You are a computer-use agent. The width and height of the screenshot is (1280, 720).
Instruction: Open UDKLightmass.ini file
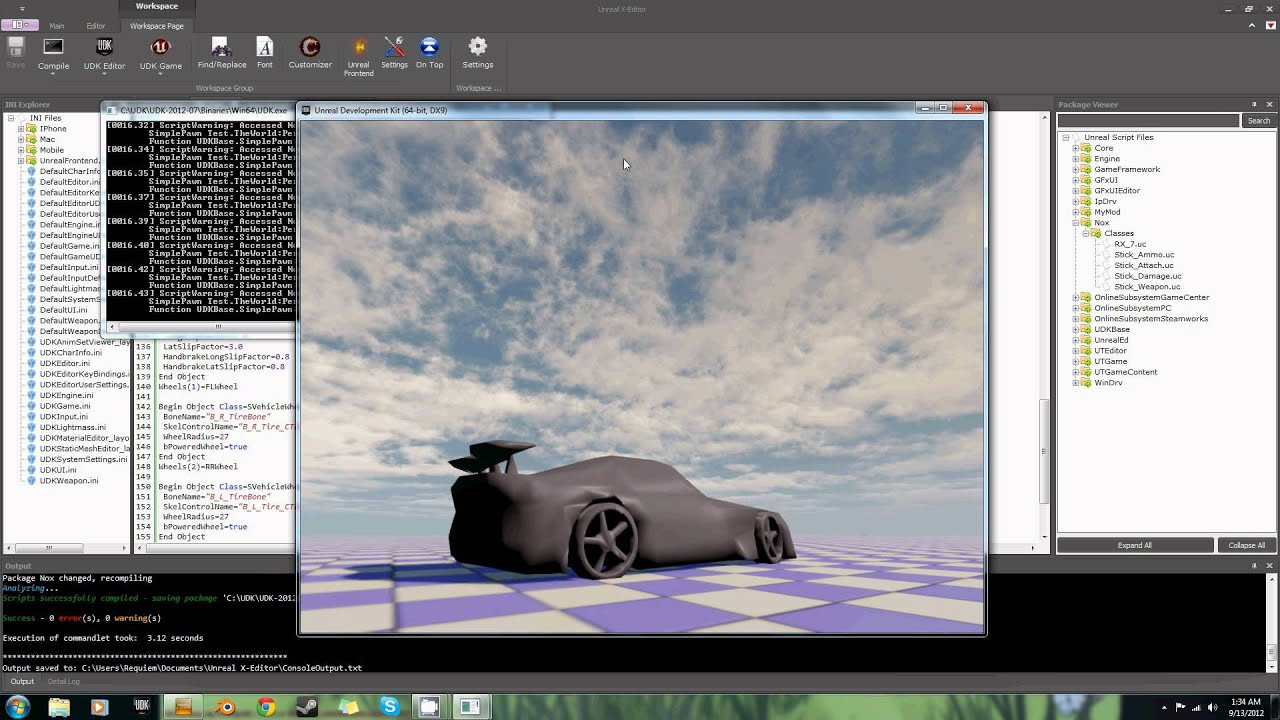(72, 427)
